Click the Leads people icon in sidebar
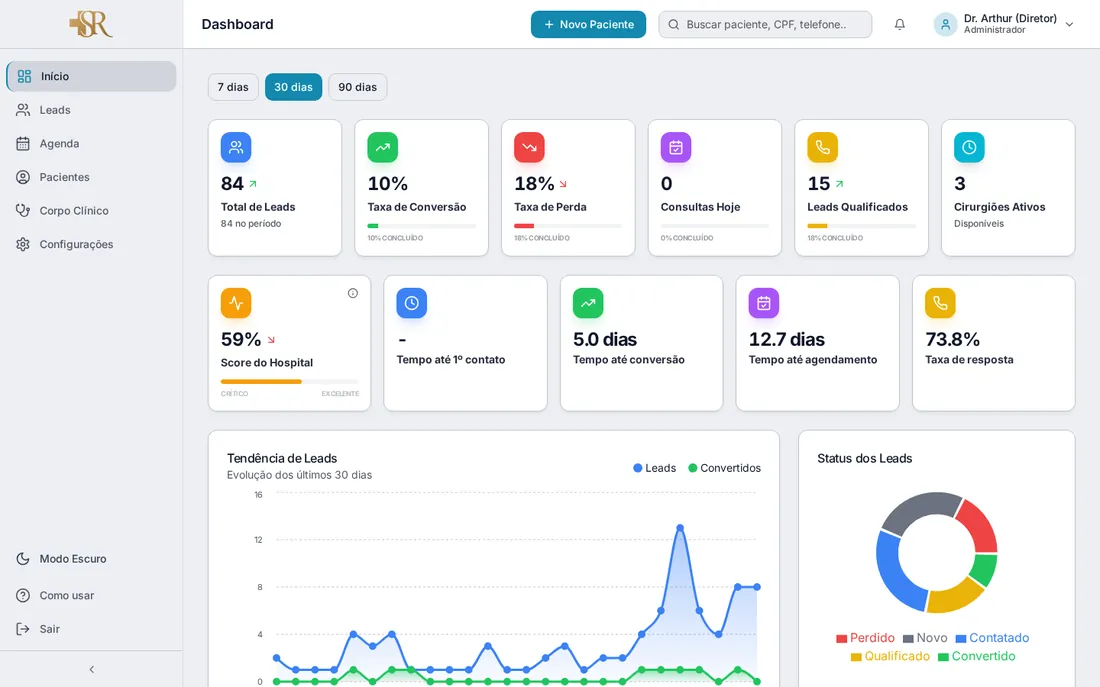The width and height of the screenshot is (1100, 687). (x=23, y=110)
